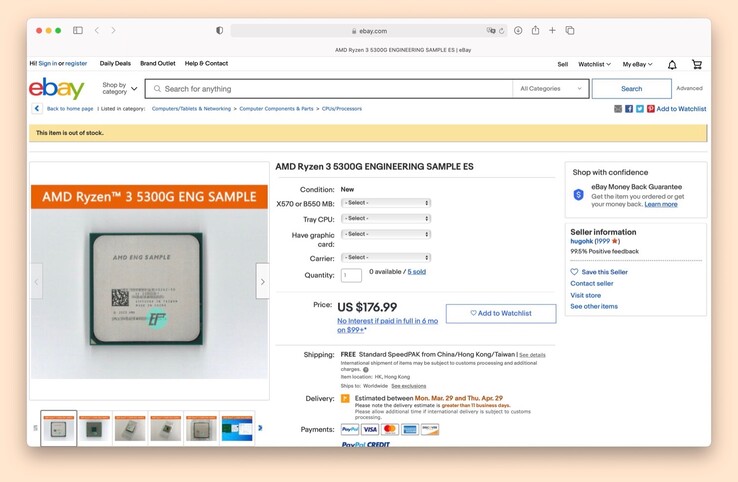Viewport: 738px width, 482px height.
Task: Open Daily Deals
Action: (x=115, y=64)
